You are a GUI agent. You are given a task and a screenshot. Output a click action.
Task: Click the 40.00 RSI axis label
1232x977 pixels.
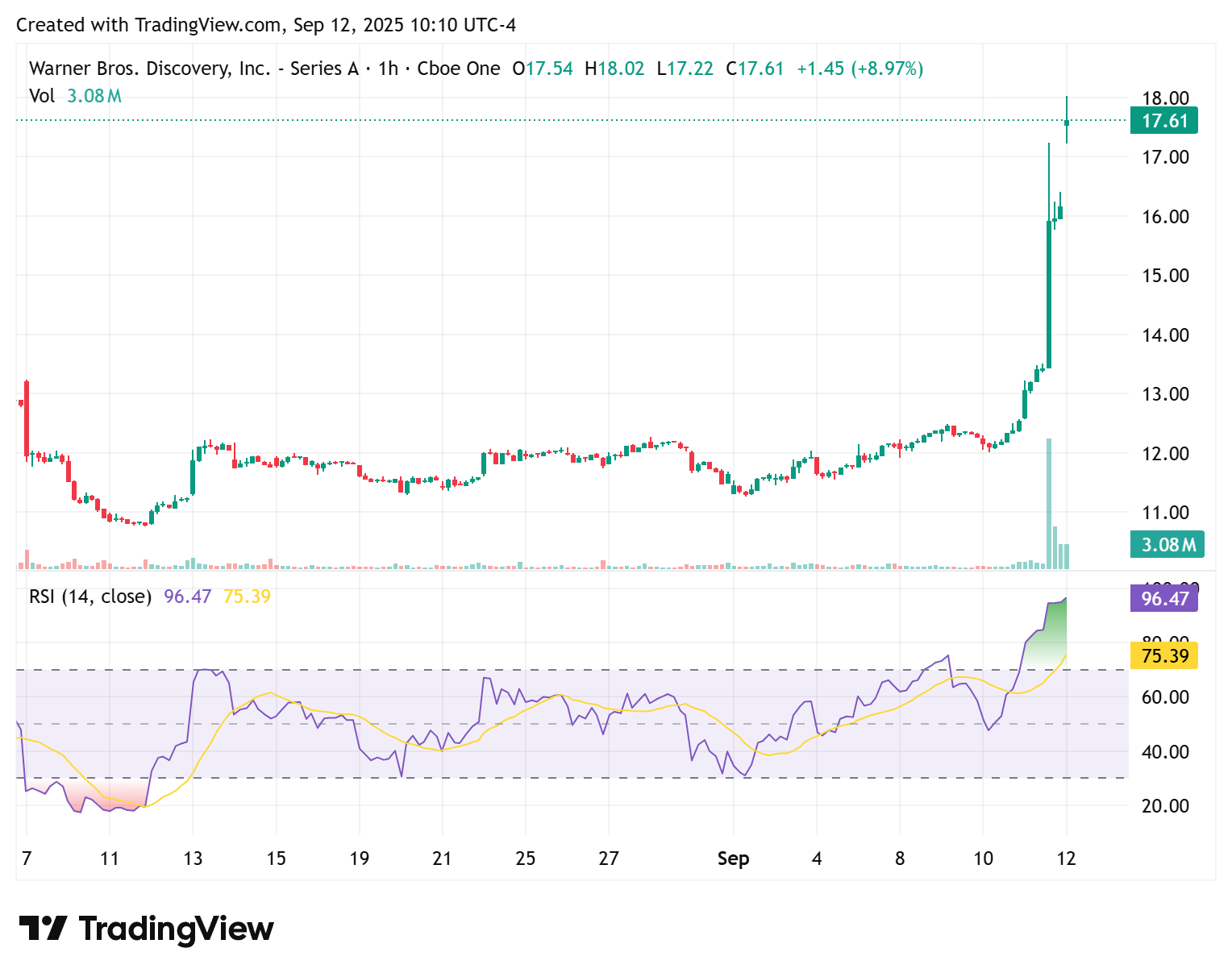[1165, 752]
